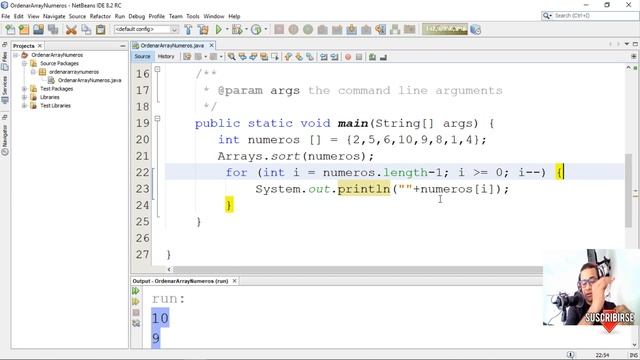Open the default config combo box

tap(146, 29)
